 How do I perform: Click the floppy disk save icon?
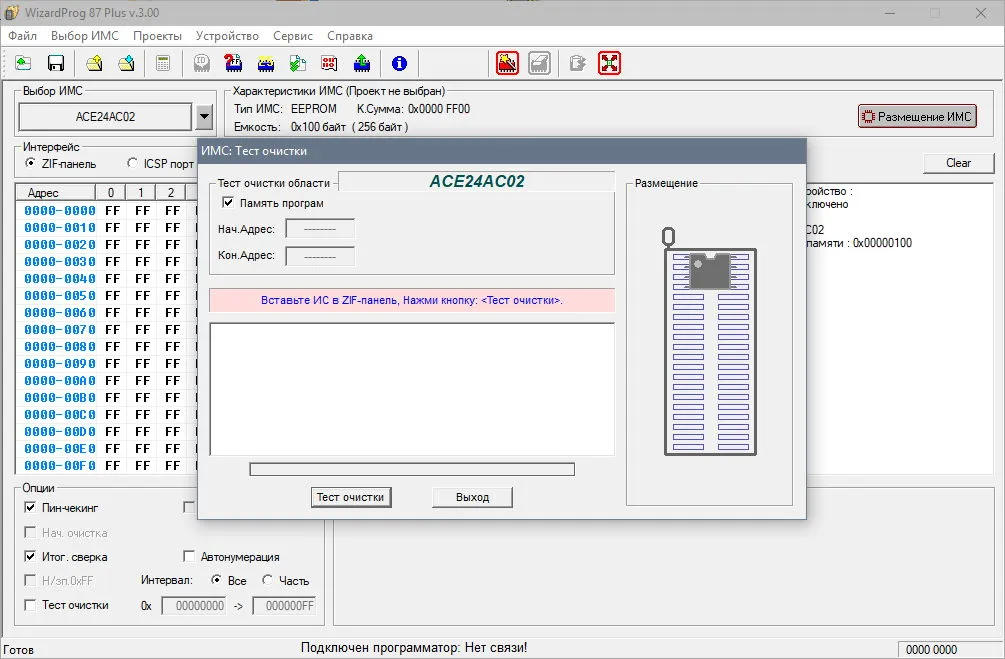[x=56, y=63]
